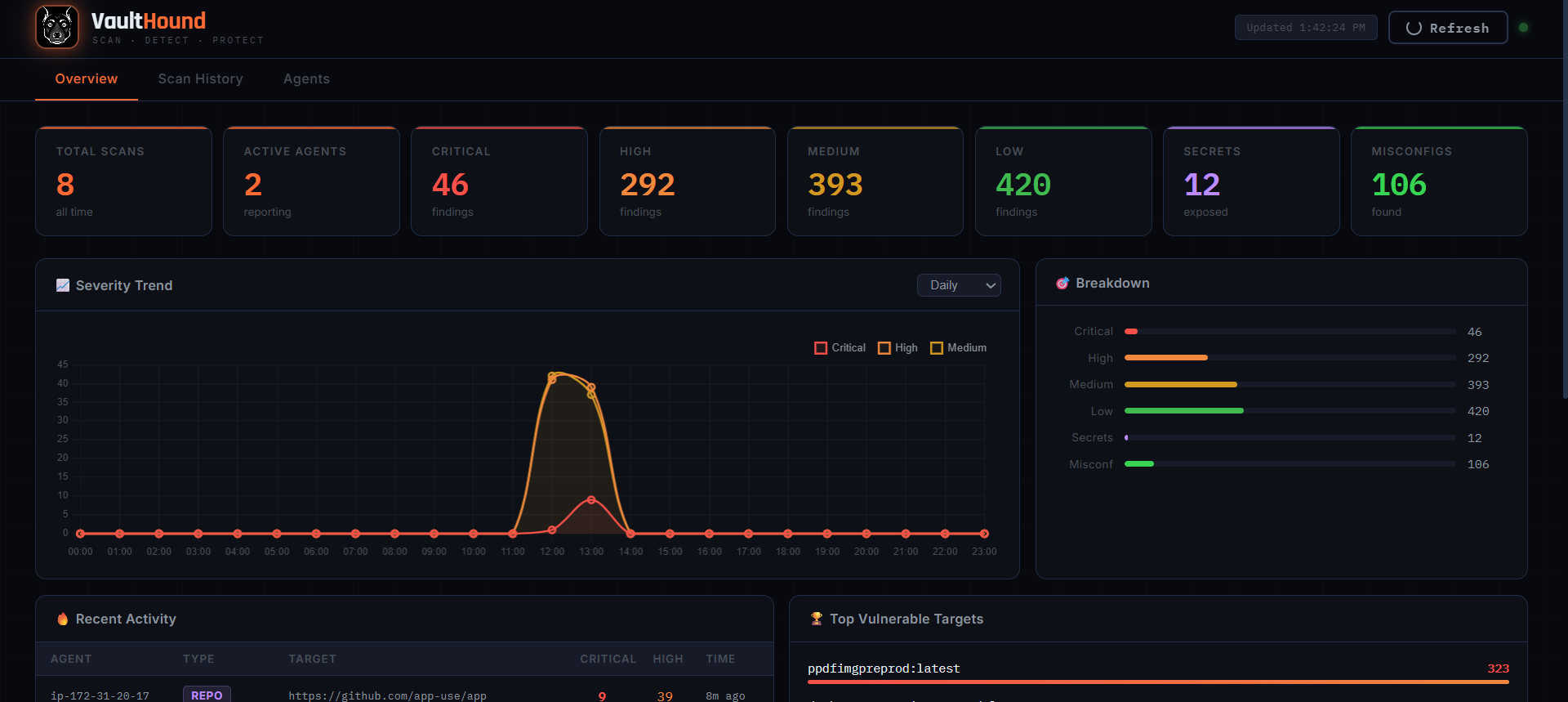Click the Refresh button
Viewport: 1568px width, 702px height.
pyautogui.click(x=1448, y=28)
